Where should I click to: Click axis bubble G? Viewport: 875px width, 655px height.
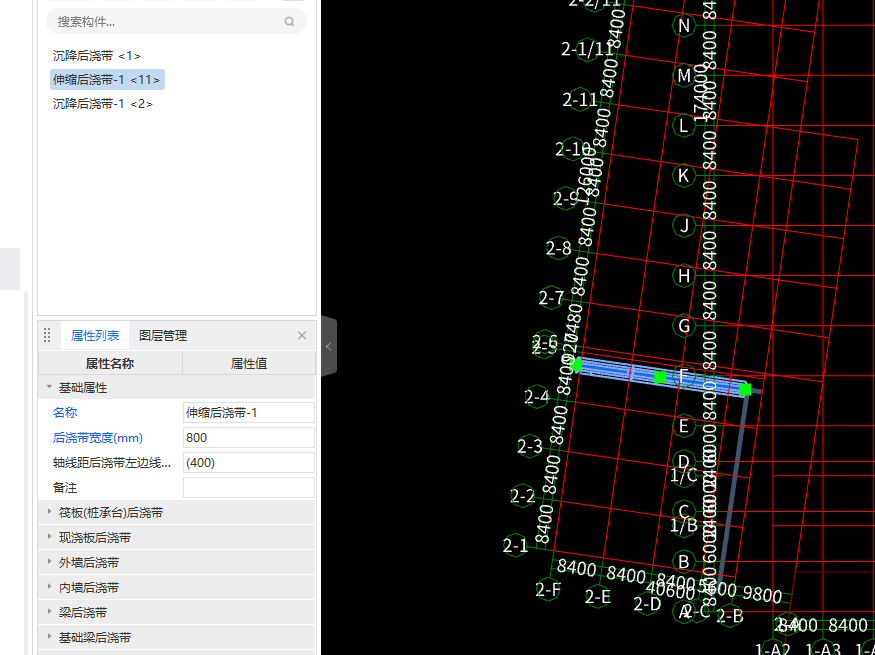(x=684, y=325)
